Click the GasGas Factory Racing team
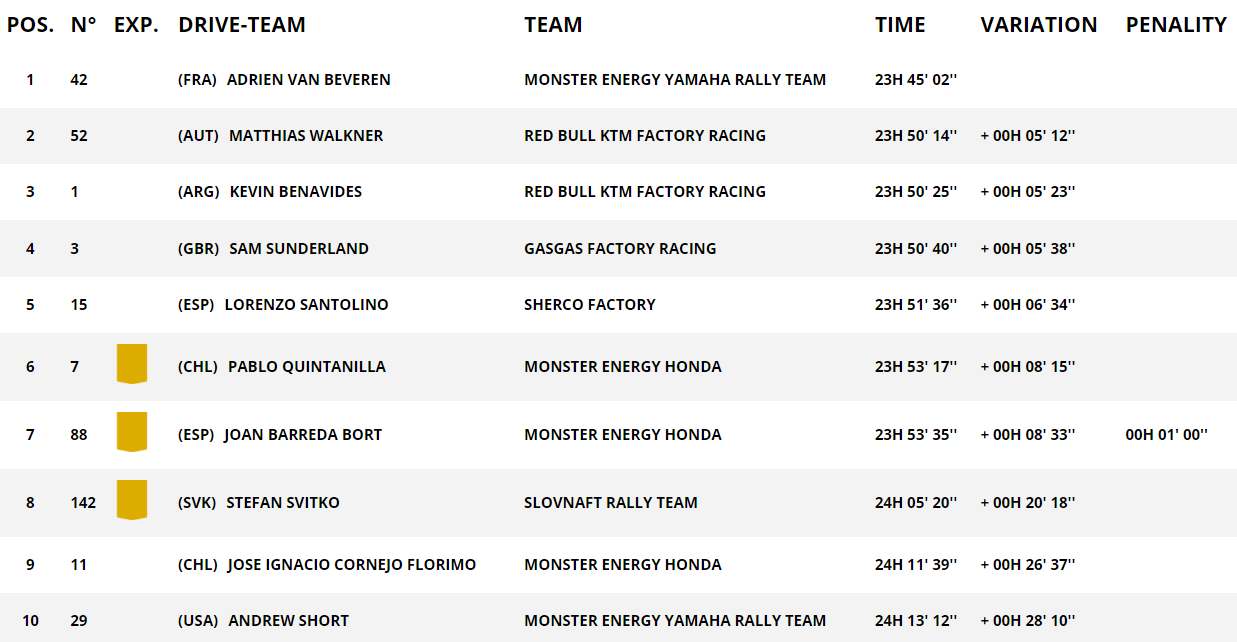 [x=620, y=249]
